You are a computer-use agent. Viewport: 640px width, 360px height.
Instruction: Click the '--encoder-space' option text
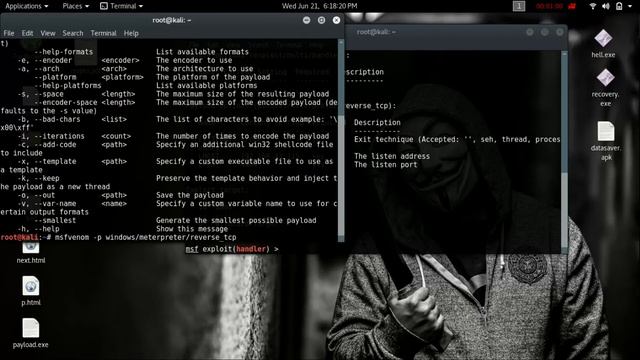(65, 102)
